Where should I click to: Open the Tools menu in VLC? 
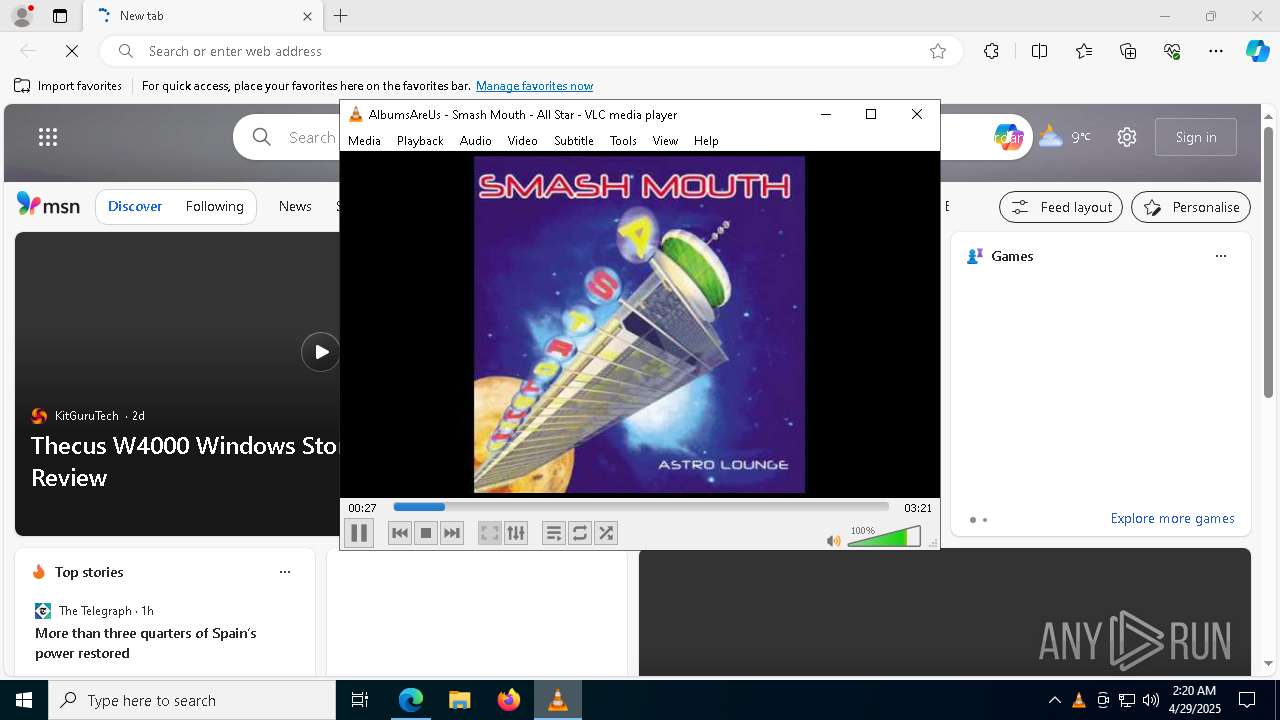coord(623,141)
